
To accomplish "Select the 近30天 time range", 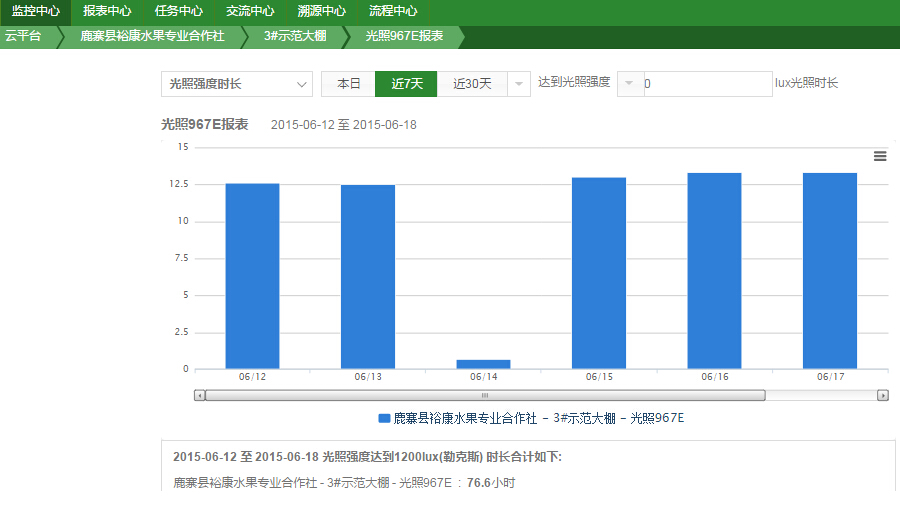I will 472,84.
